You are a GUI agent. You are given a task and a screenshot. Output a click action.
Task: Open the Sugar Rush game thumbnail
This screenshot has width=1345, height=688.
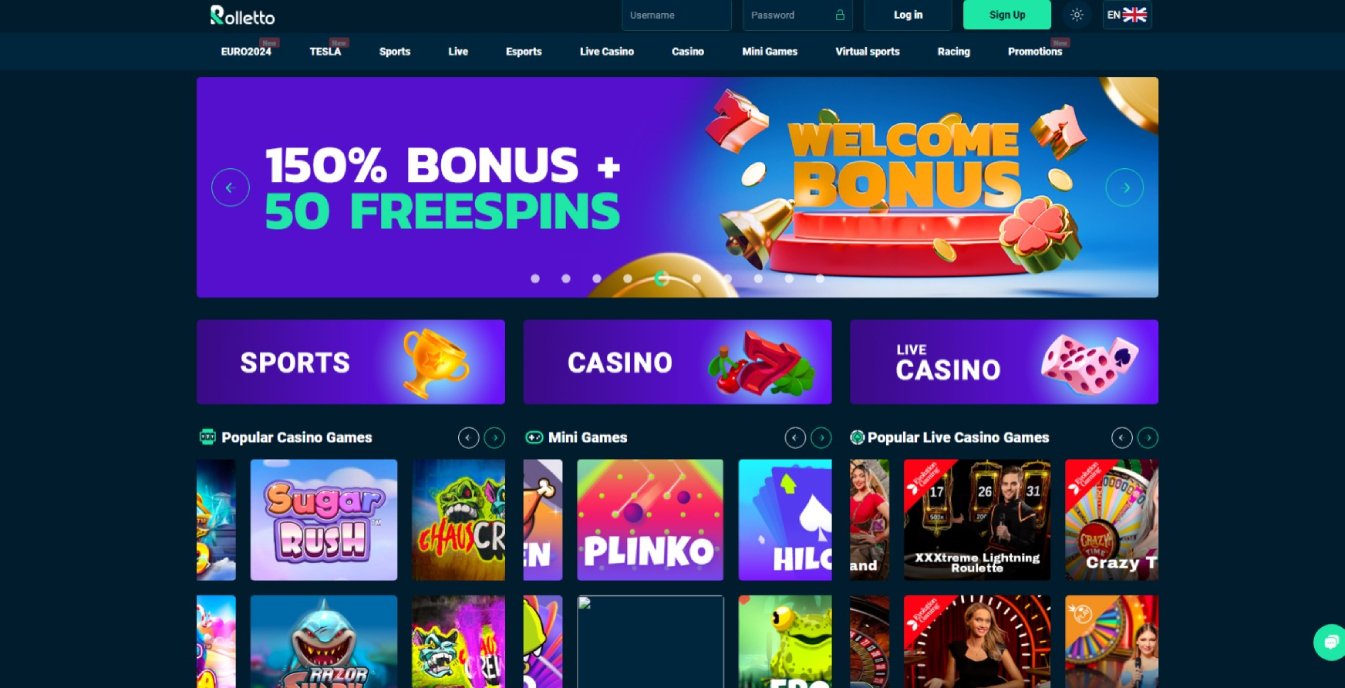324,520
